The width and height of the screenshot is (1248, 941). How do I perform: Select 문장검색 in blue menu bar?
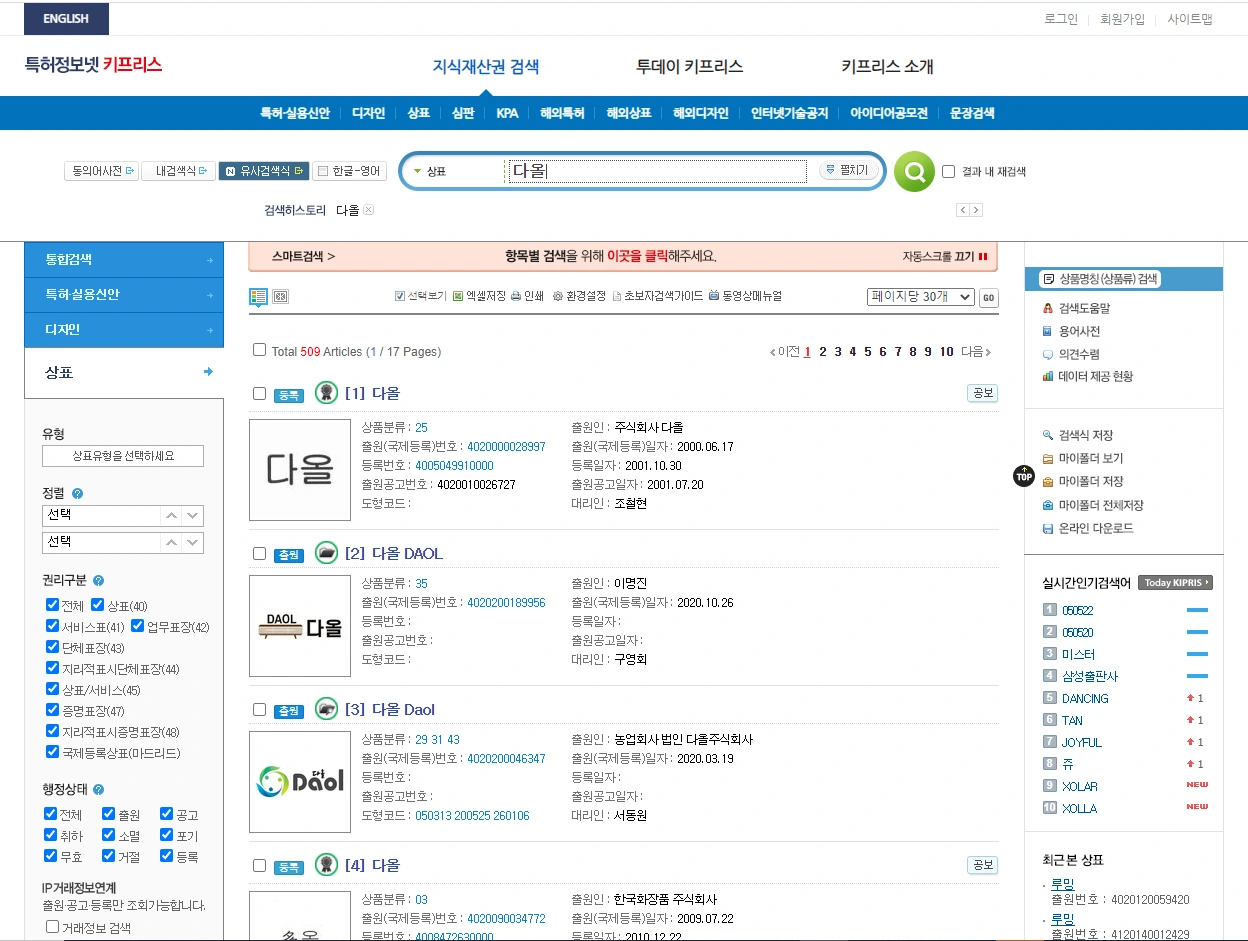972,113
